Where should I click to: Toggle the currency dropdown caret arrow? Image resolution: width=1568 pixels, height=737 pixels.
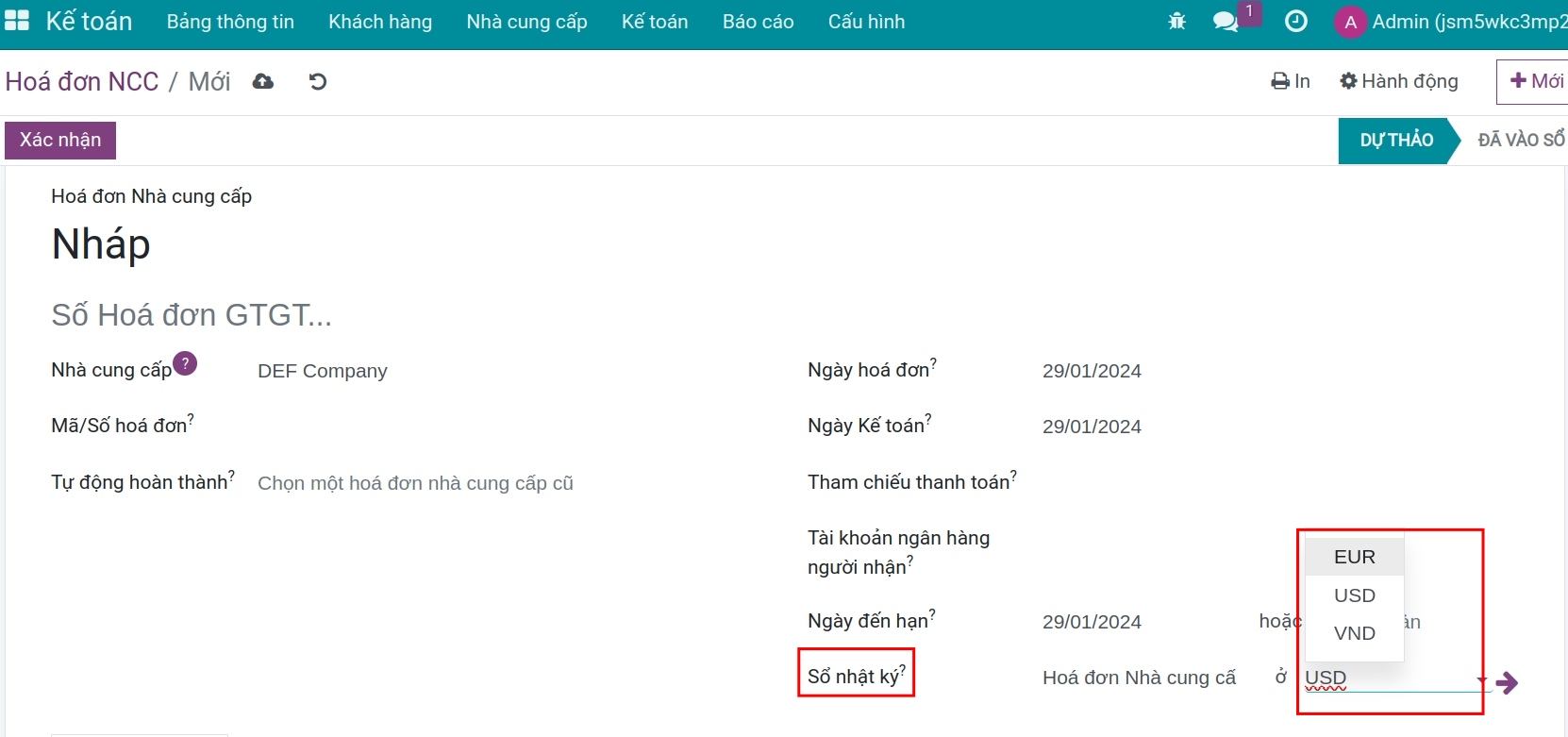coord(1481,680)
